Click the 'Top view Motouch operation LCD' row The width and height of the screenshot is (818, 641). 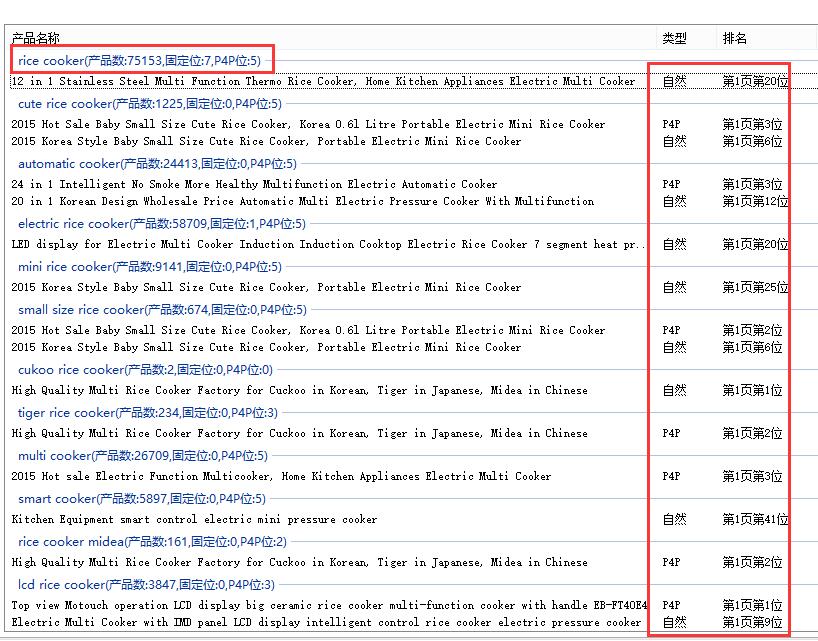click(x=329, y=605)
